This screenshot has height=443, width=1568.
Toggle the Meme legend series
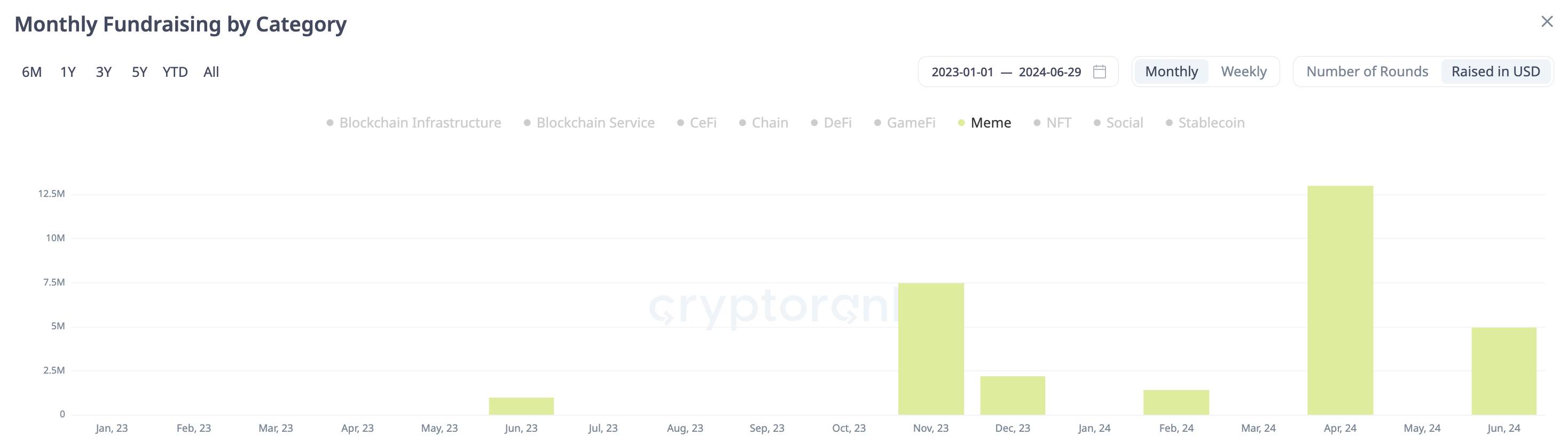coord(984,123)
